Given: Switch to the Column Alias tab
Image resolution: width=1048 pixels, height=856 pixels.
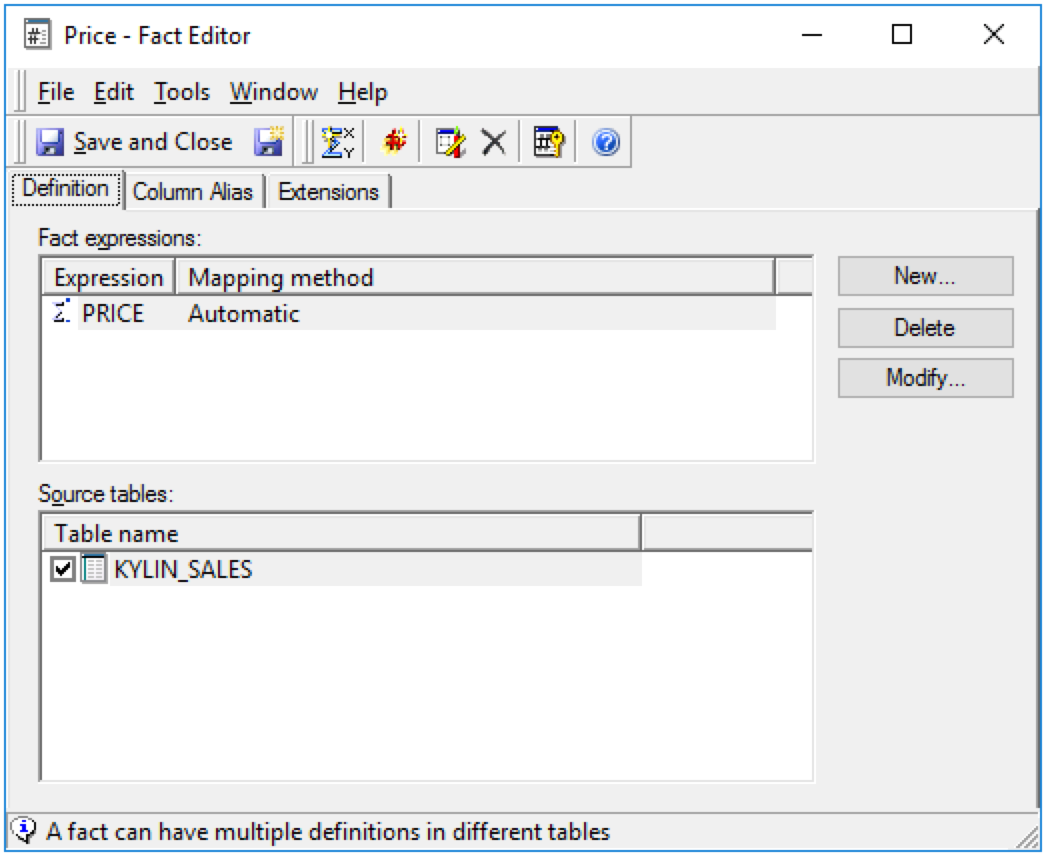Looking at the screenshot, I should pos(194,192).
